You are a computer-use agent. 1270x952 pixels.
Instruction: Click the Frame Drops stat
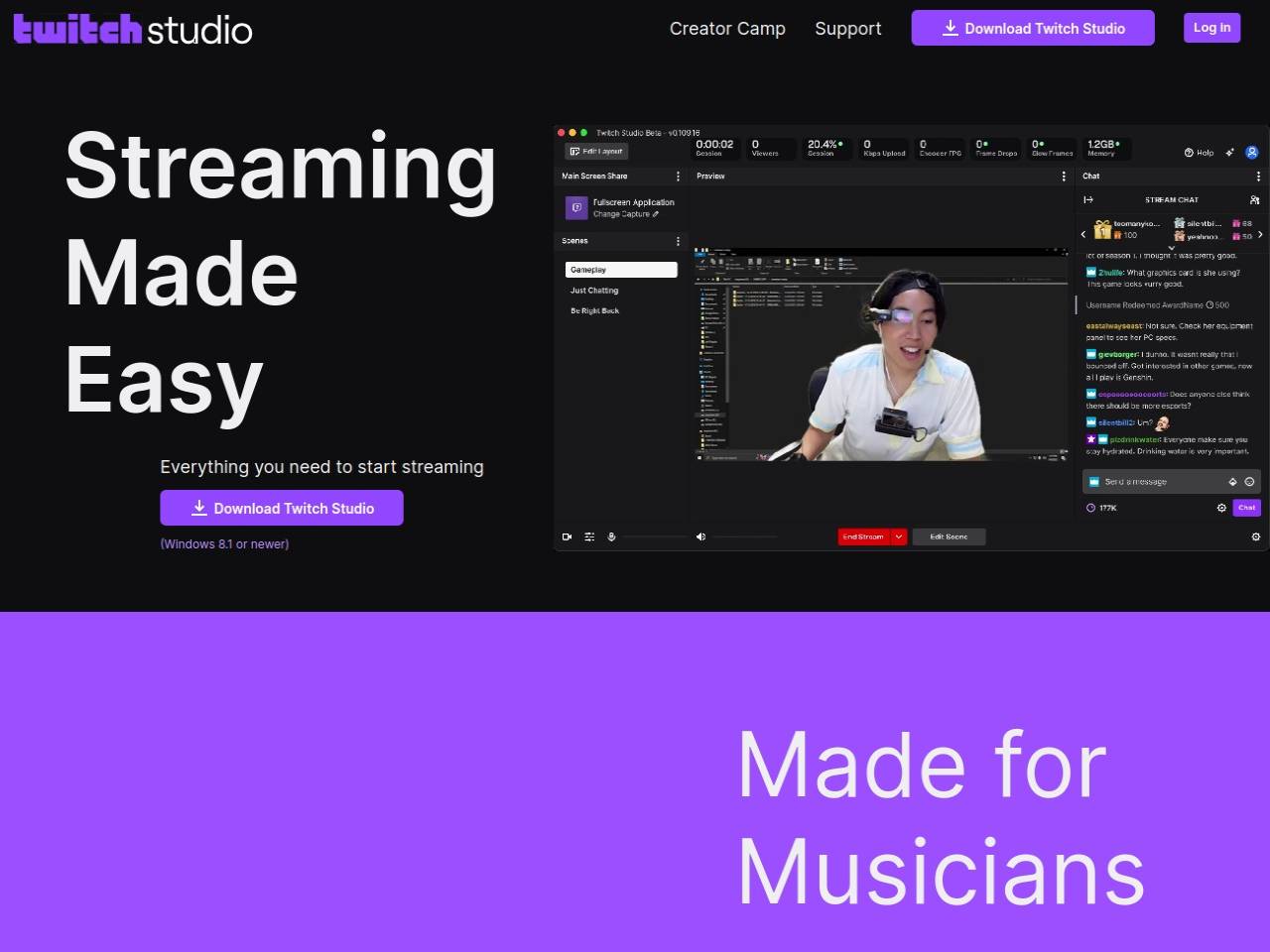(996, 148)
